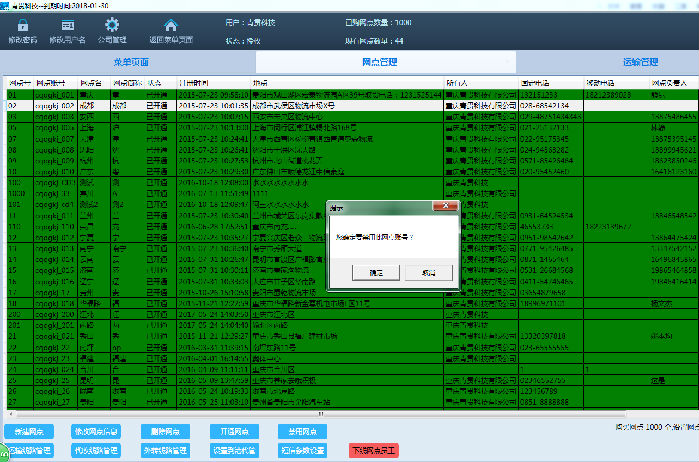
Task: Open the 公司管理 toolbar item
Action: tap(112, 25)
